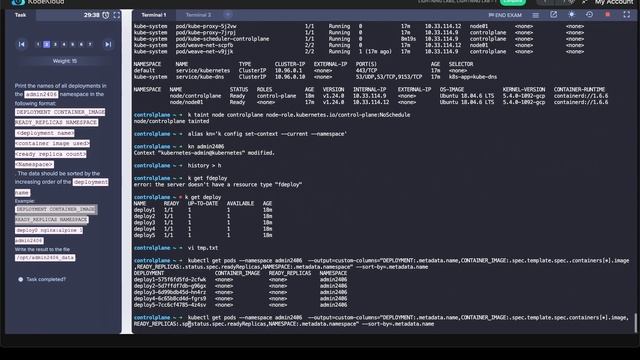Click the red stop recording icon

[x=607, y=15]
